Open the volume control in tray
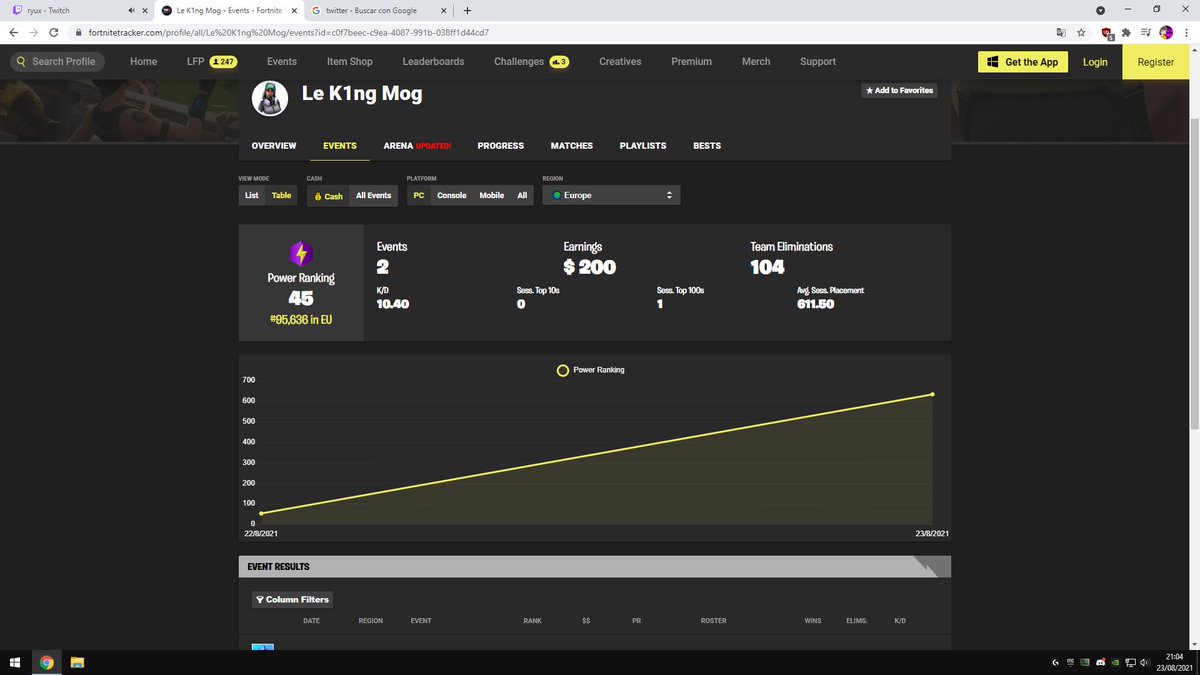Screen dimensions: 1200x675 (x=1143, y=663)
